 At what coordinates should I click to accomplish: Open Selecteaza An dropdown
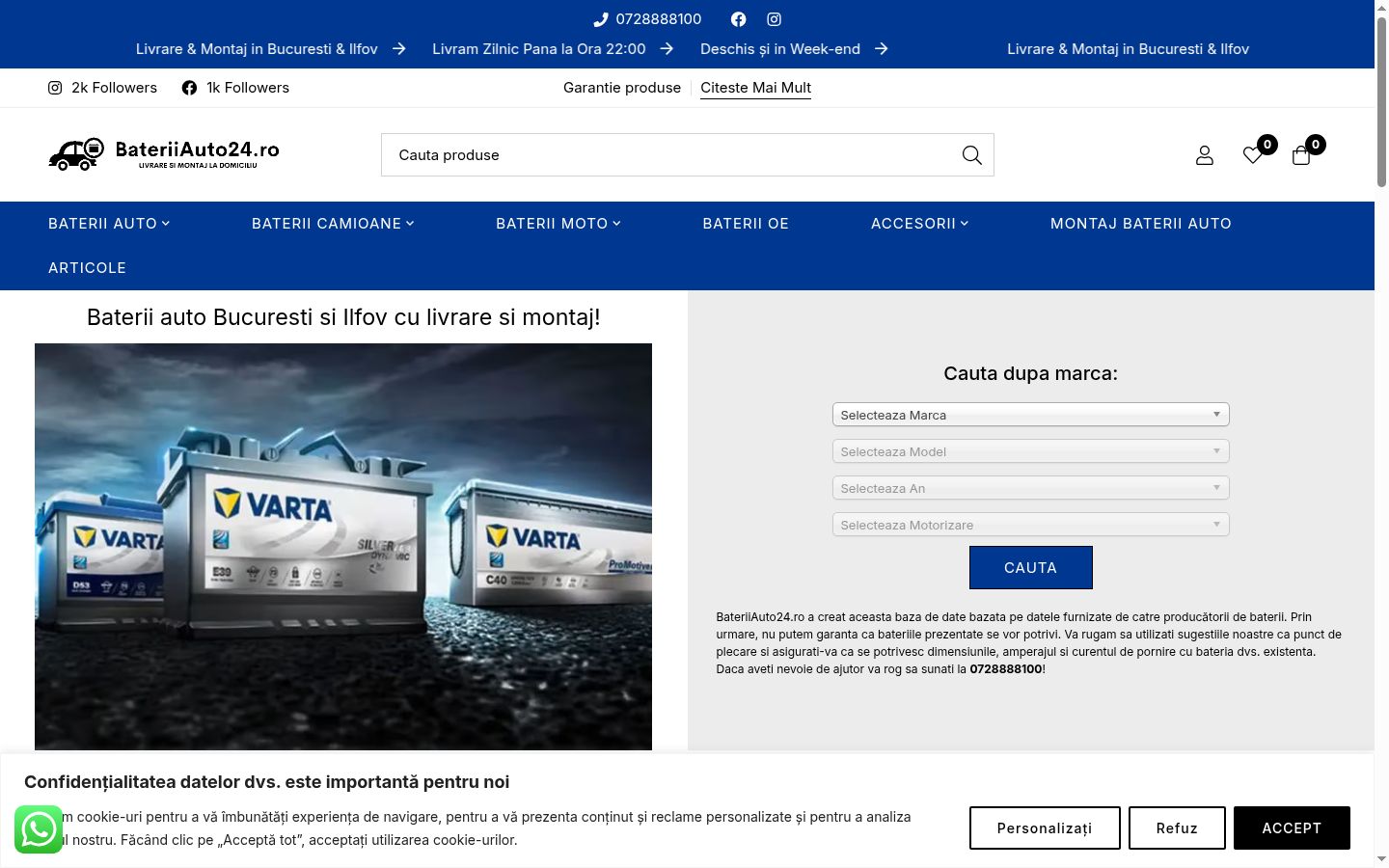(1030, 488)
